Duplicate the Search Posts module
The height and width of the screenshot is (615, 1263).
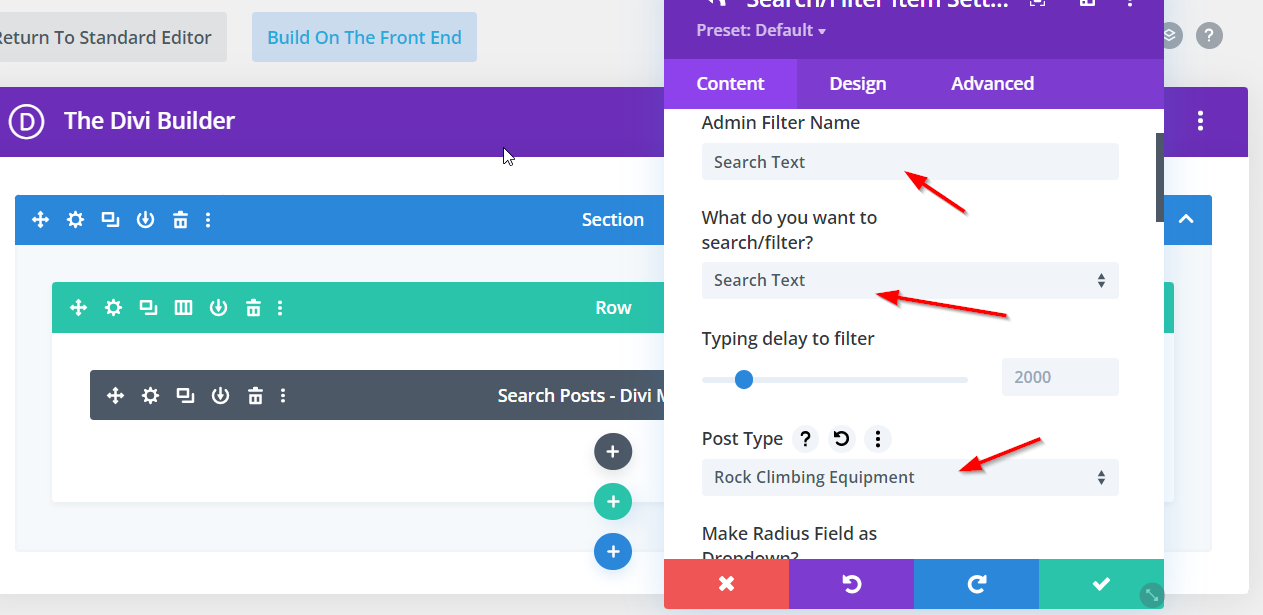click(185, 396)
